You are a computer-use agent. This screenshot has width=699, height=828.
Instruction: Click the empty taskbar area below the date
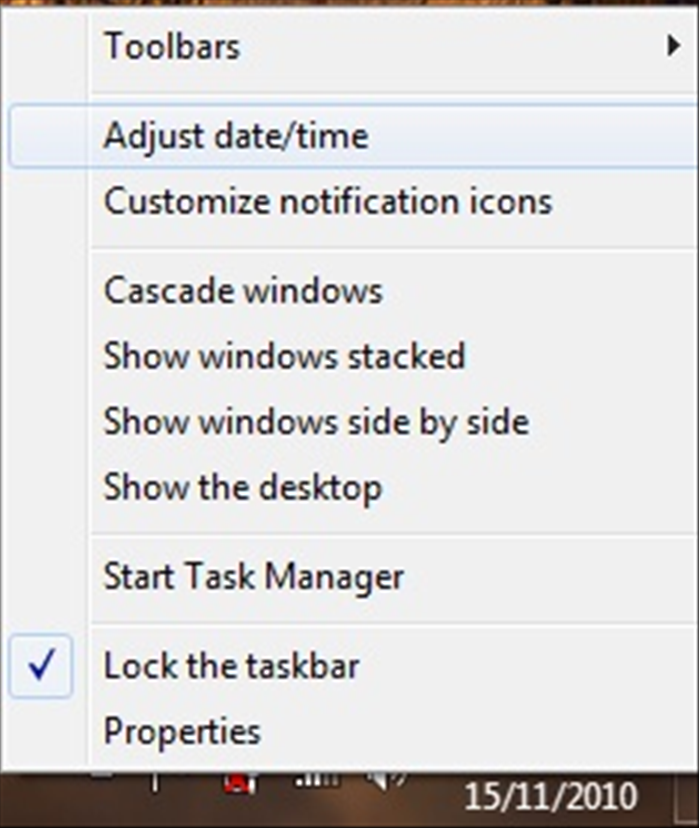tap(551, 820)
